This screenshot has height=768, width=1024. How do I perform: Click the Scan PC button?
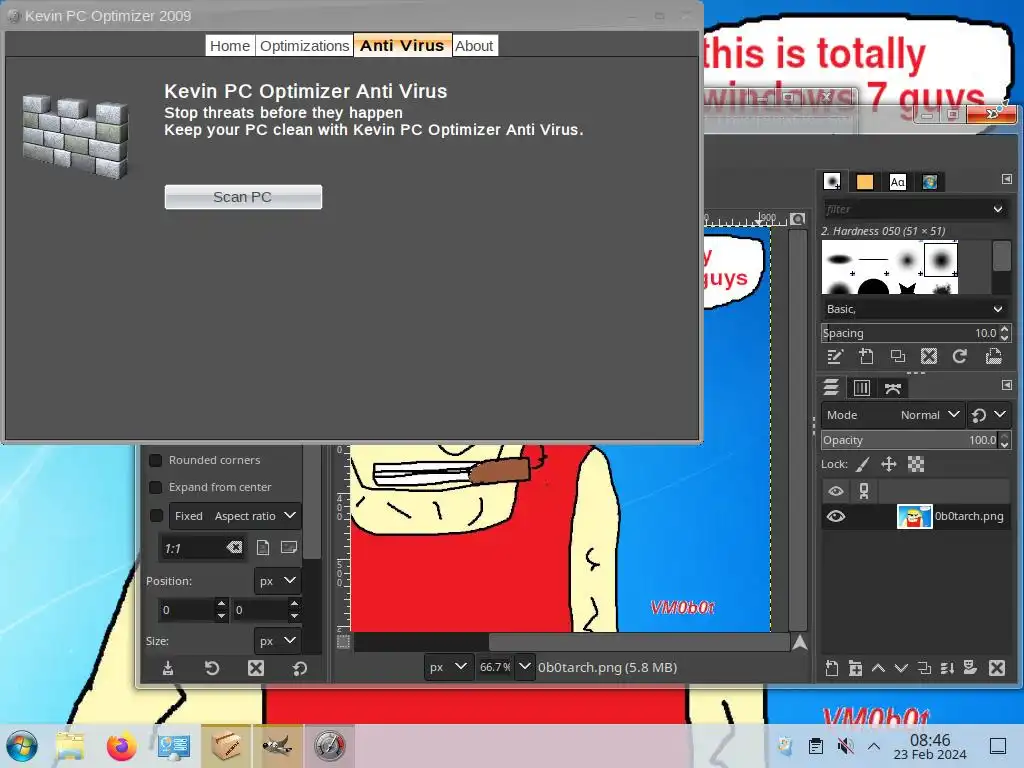click(x=243, y=197)
